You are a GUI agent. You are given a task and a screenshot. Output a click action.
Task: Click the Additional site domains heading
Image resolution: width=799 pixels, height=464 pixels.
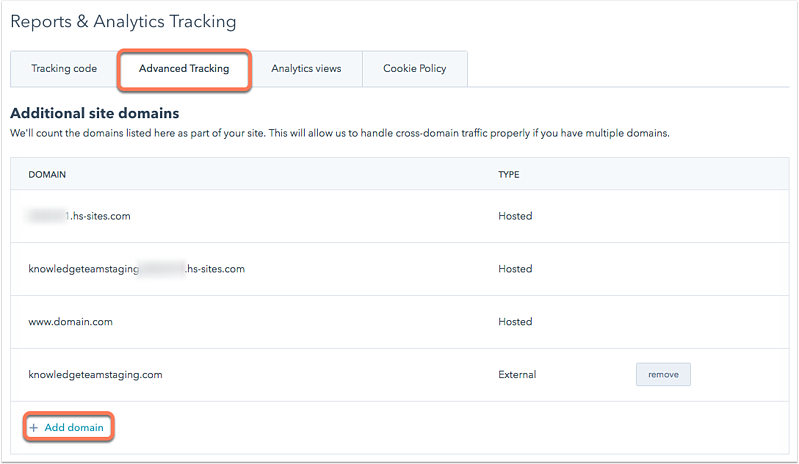95,113
